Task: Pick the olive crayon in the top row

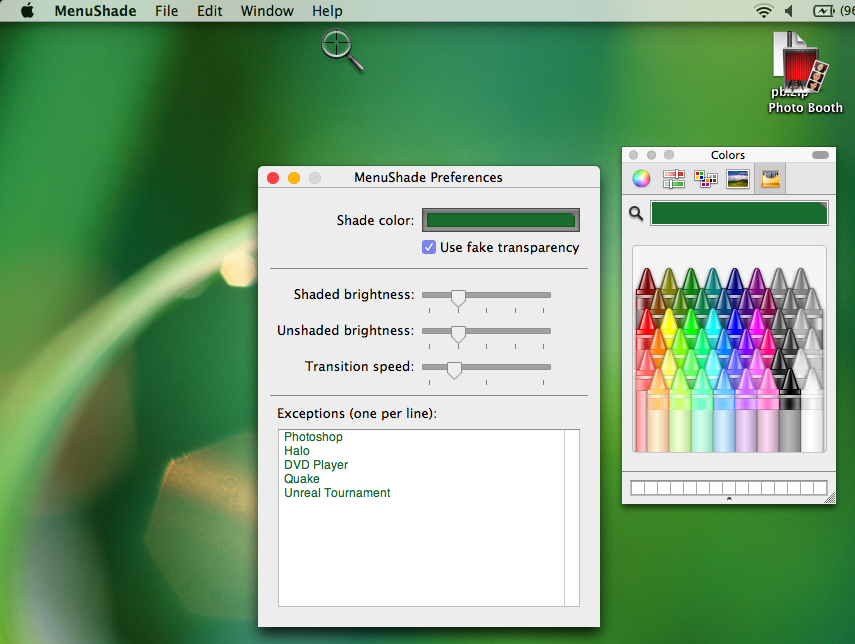Action: [x=669, y=280]
